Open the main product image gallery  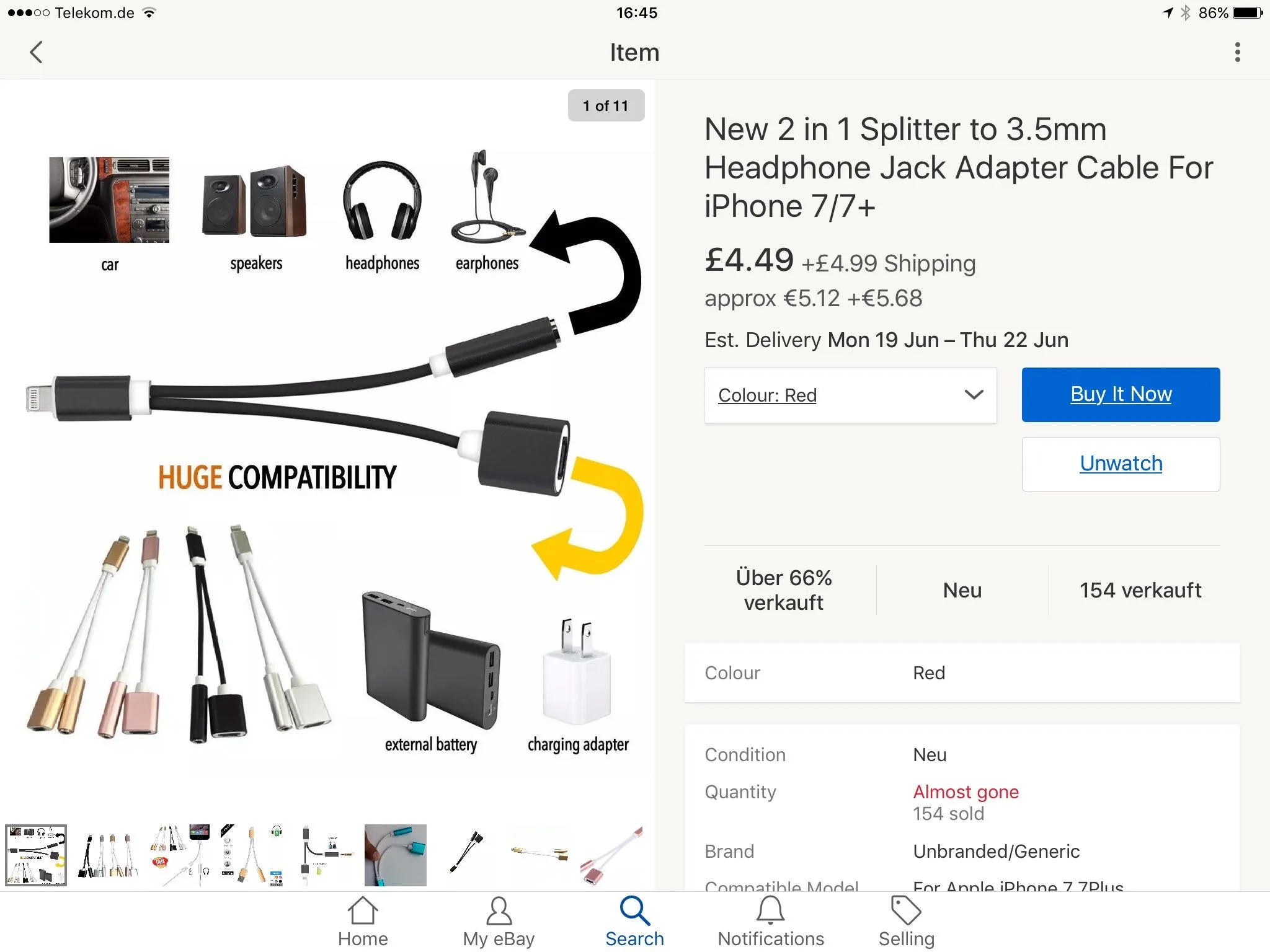coord(327,446)
